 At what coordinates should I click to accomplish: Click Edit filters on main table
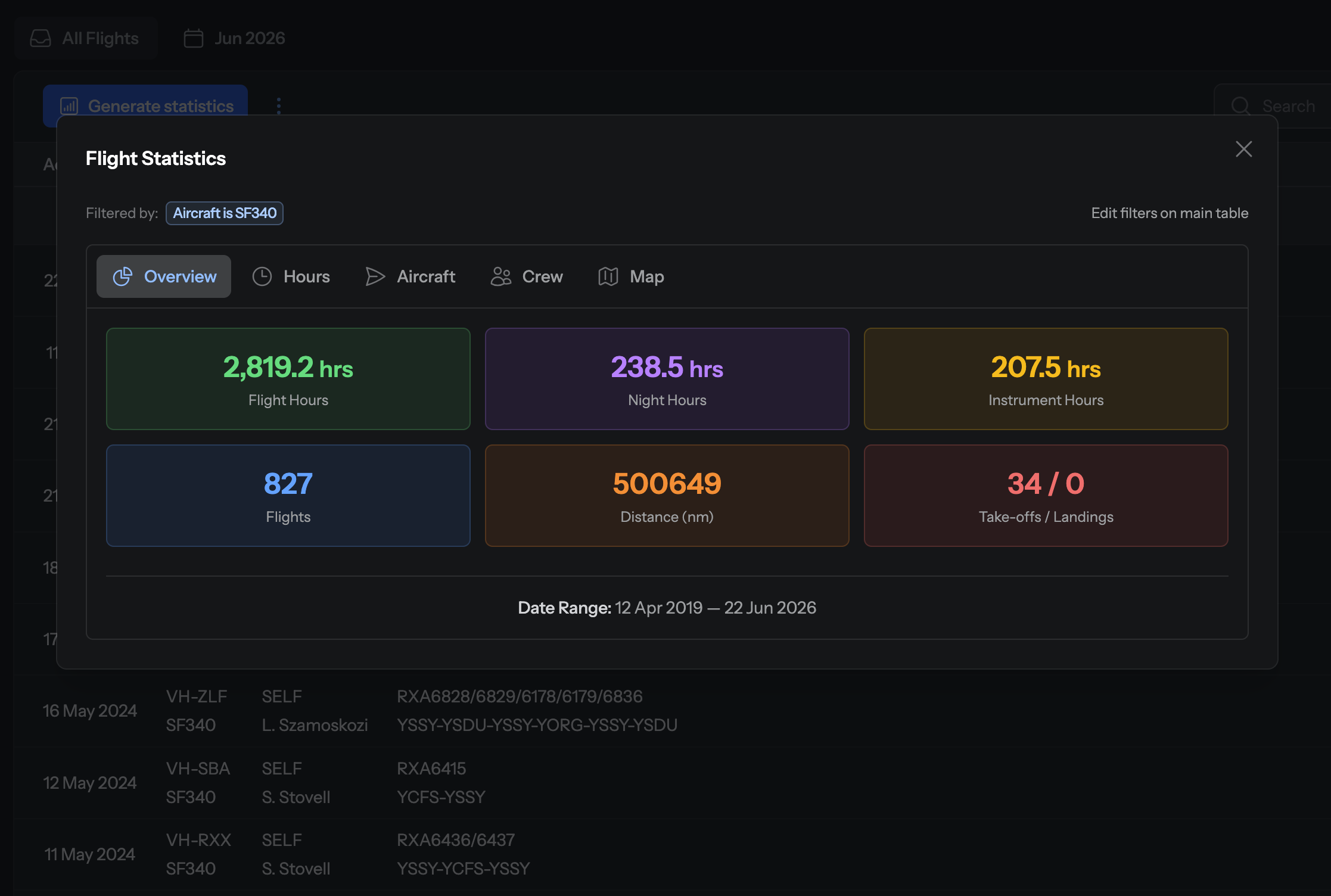[x=1170, y=213]
